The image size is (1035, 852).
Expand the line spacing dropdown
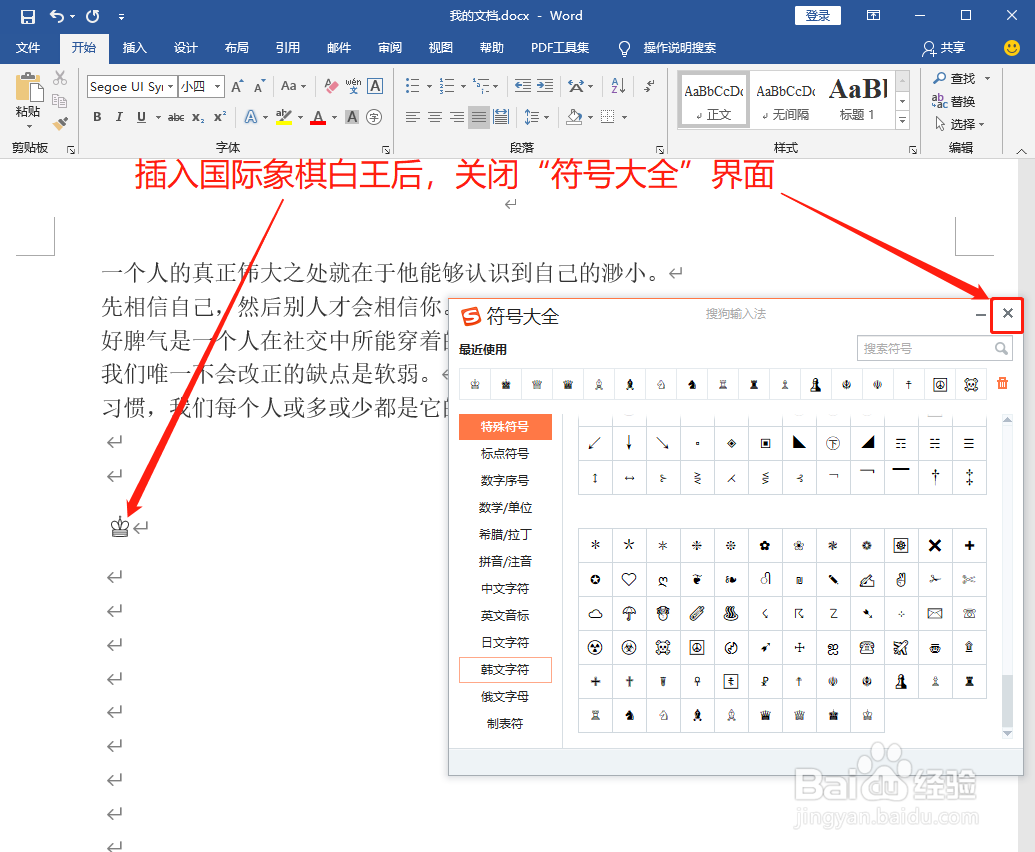coord(546,118)
